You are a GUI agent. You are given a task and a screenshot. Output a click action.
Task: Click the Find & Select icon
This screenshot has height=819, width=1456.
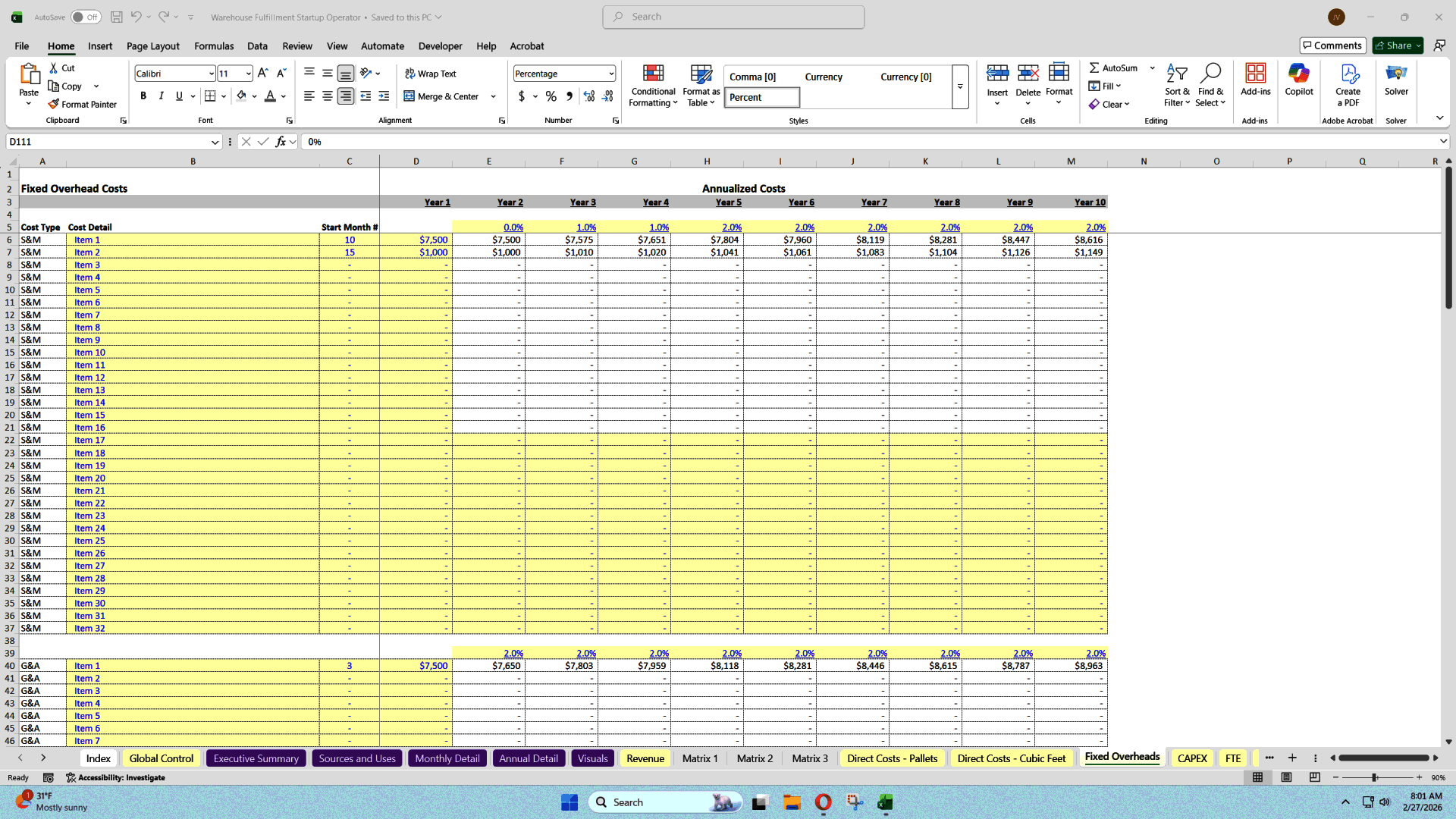tap(1210, 85)
